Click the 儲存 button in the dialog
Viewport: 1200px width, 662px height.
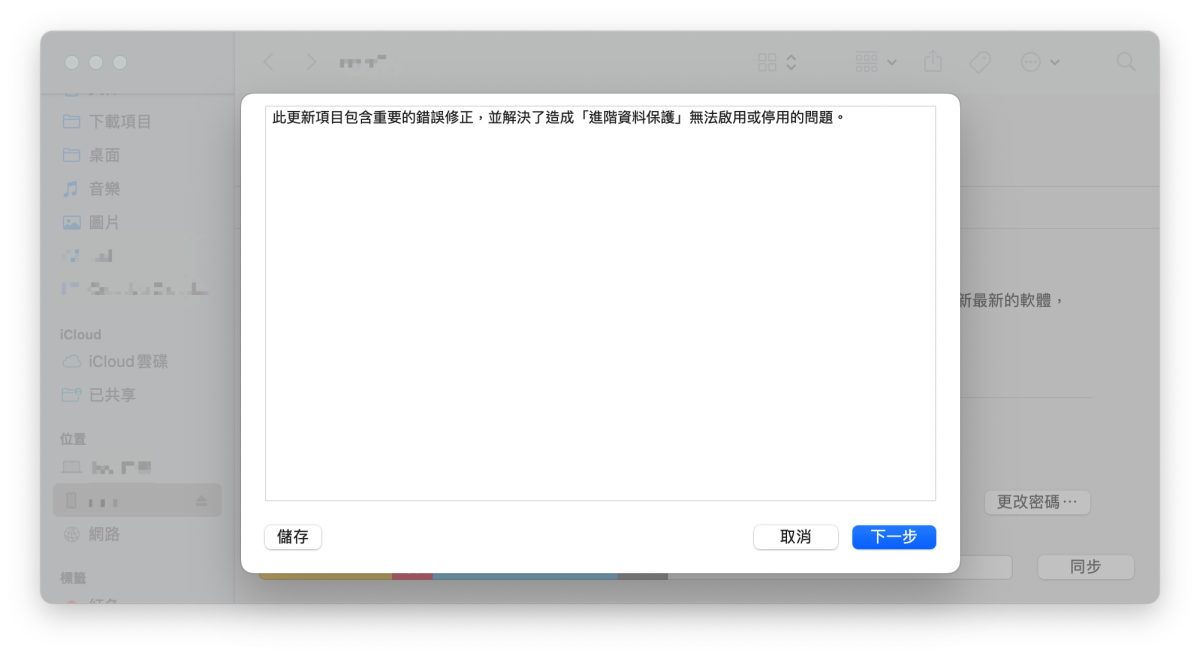292,537
